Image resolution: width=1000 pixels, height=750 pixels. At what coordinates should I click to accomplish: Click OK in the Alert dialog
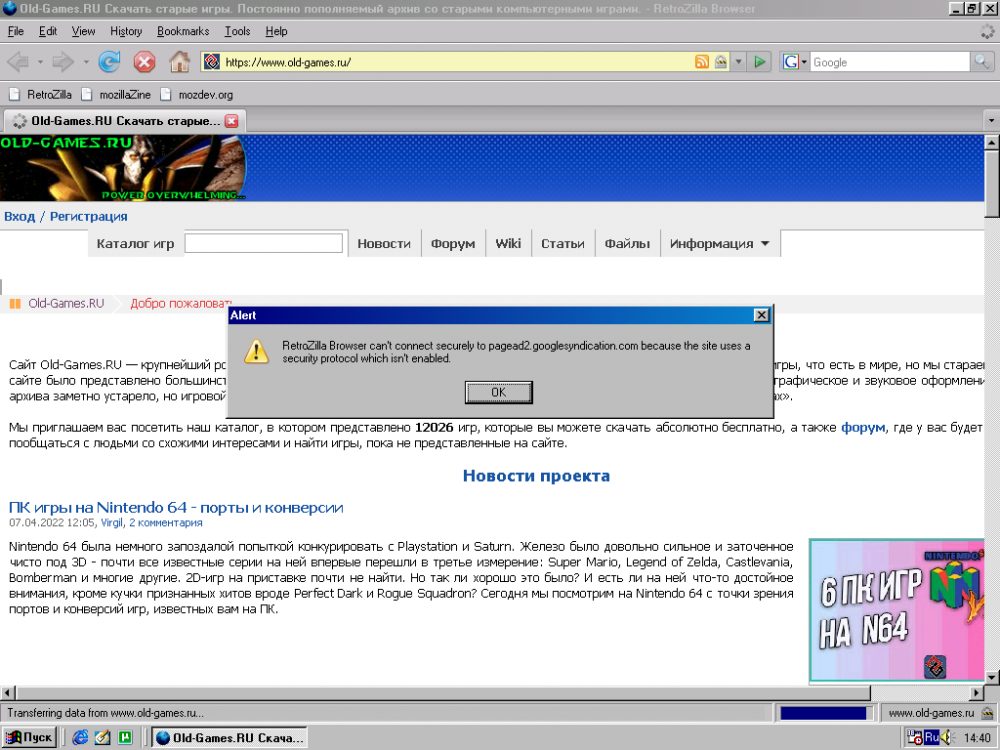coord(498,392)
